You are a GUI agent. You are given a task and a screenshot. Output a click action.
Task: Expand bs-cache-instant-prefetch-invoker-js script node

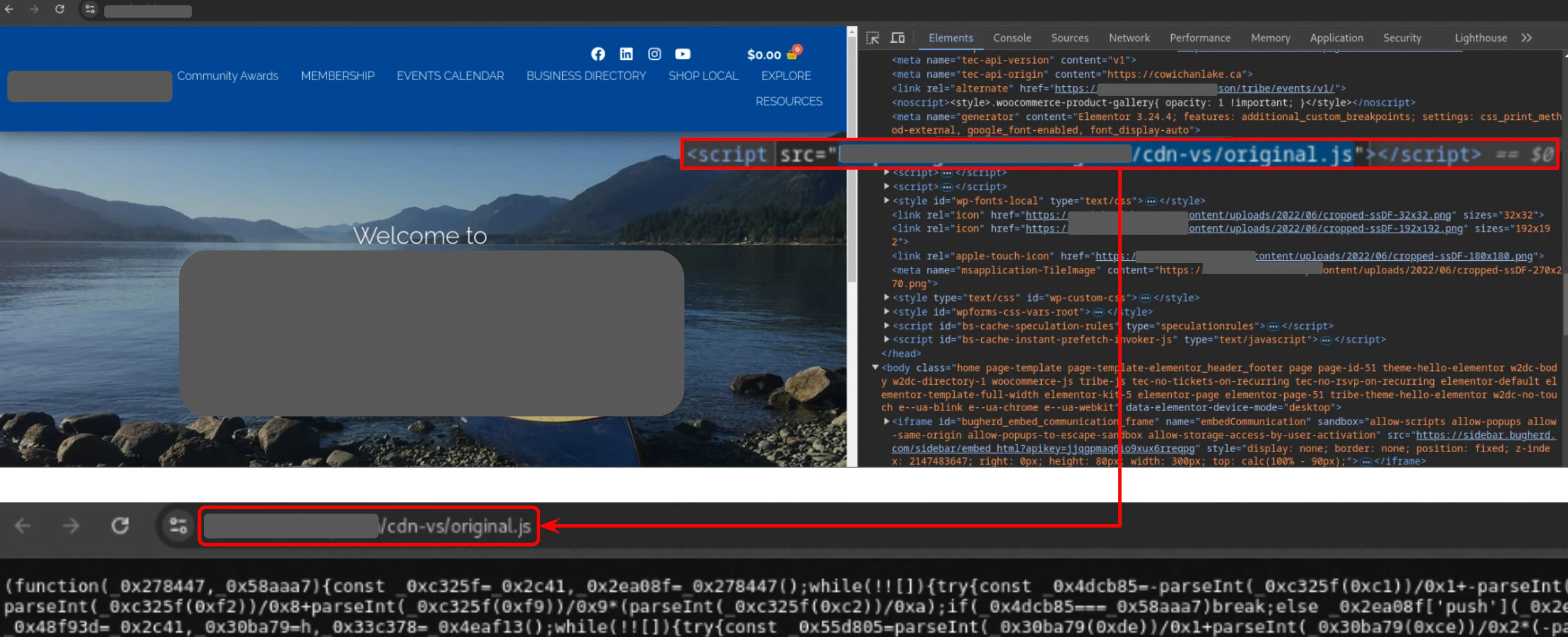point(887,339)
